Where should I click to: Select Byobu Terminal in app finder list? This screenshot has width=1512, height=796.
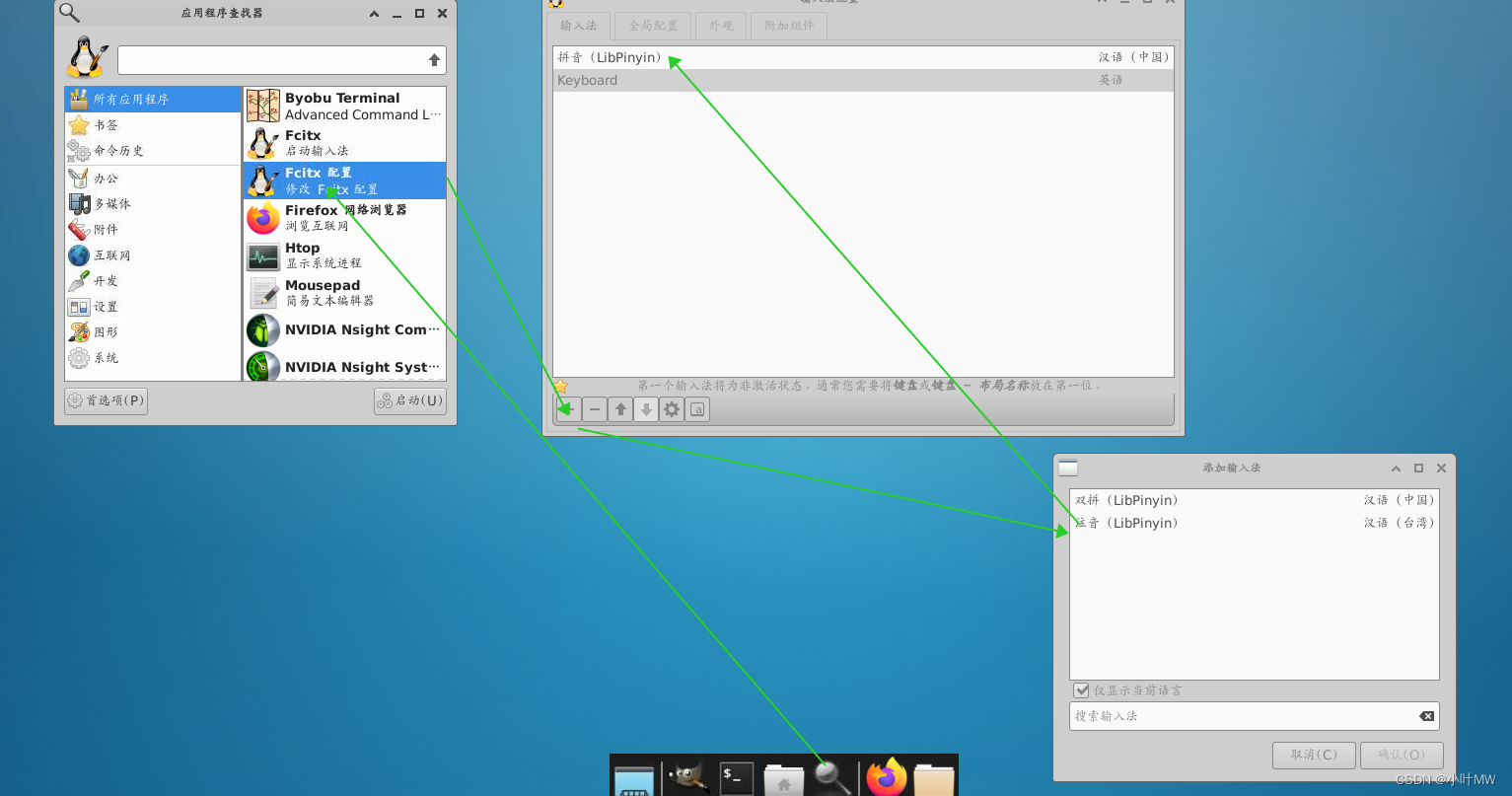point(344,106)
